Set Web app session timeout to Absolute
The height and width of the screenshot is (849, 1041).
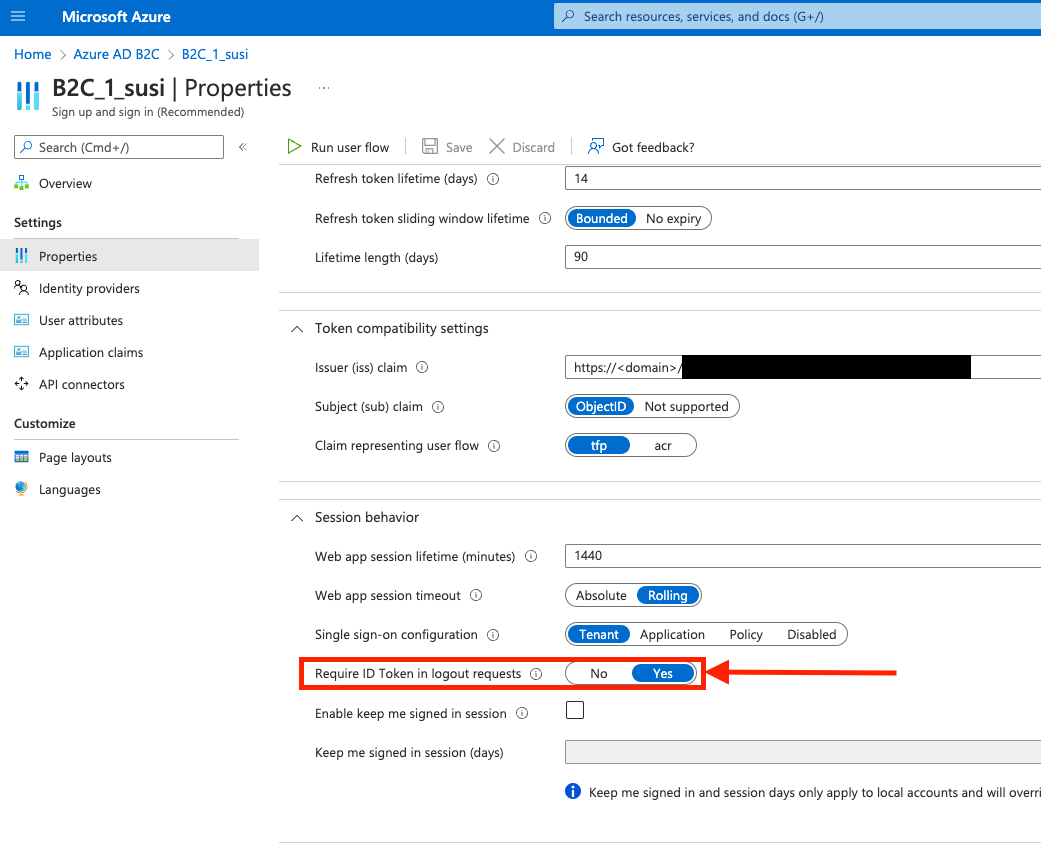tap(601, 595)
